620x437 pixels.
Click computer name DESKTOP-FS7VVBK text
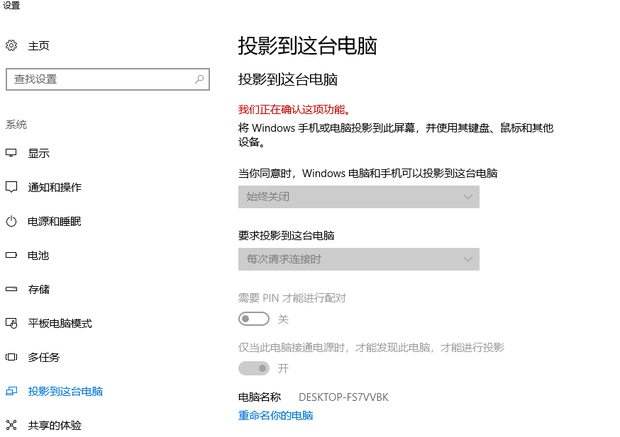344,397
